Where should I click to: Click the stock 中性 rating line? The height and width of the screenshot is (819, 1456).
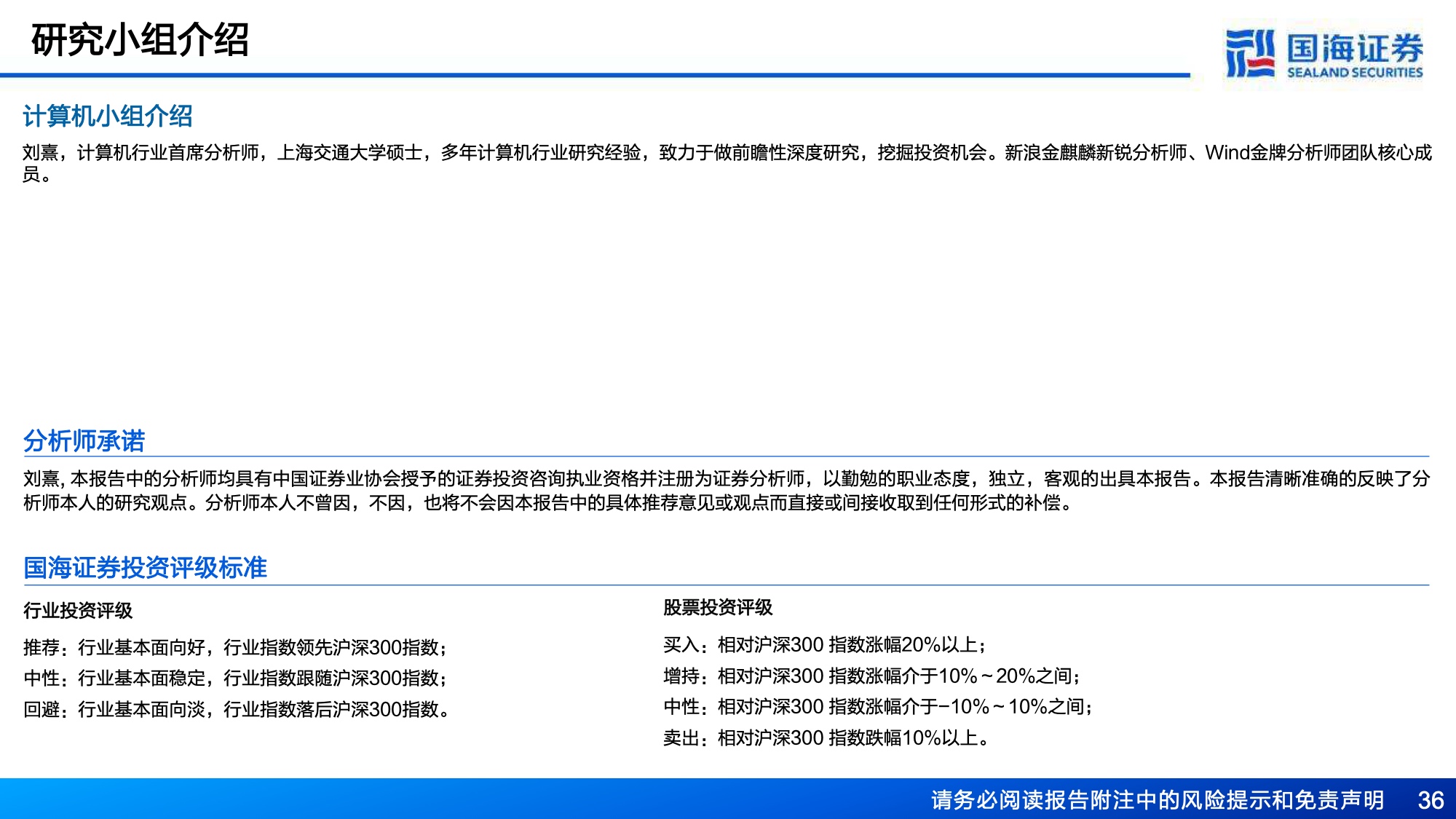point(878,706)
